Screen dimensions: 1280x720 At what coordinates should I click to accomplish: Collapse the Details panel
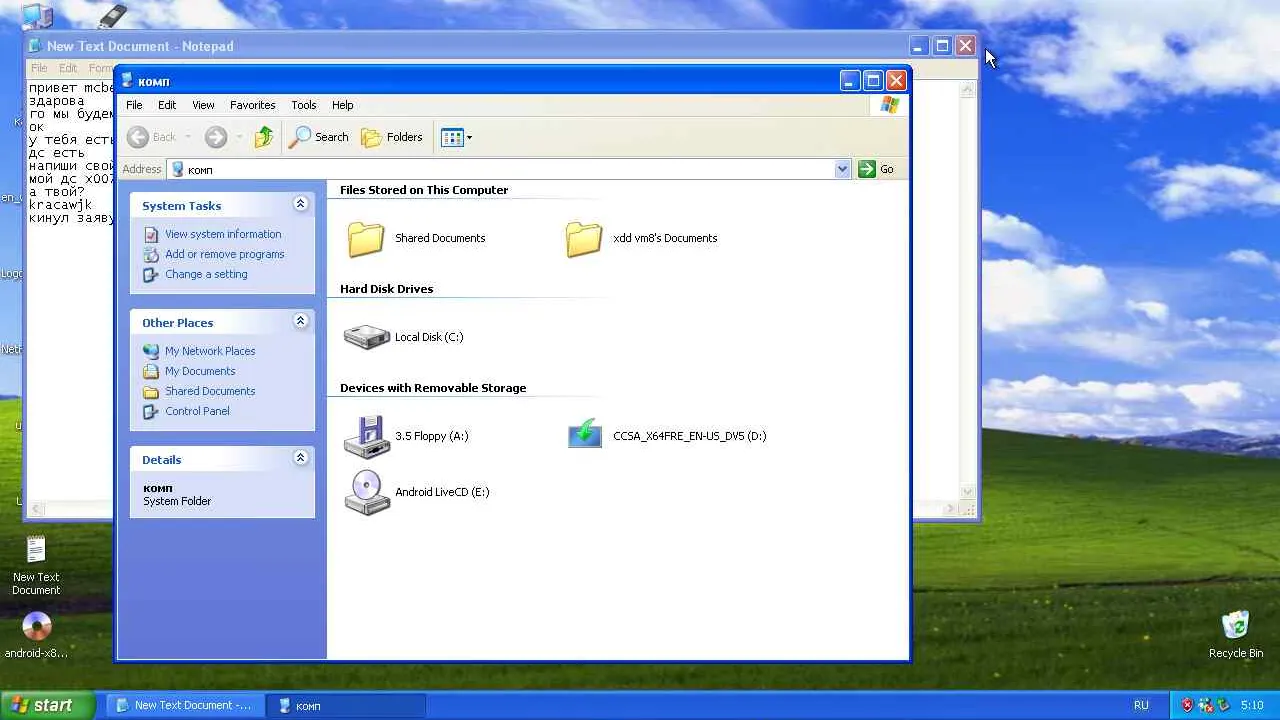(300, 458)
